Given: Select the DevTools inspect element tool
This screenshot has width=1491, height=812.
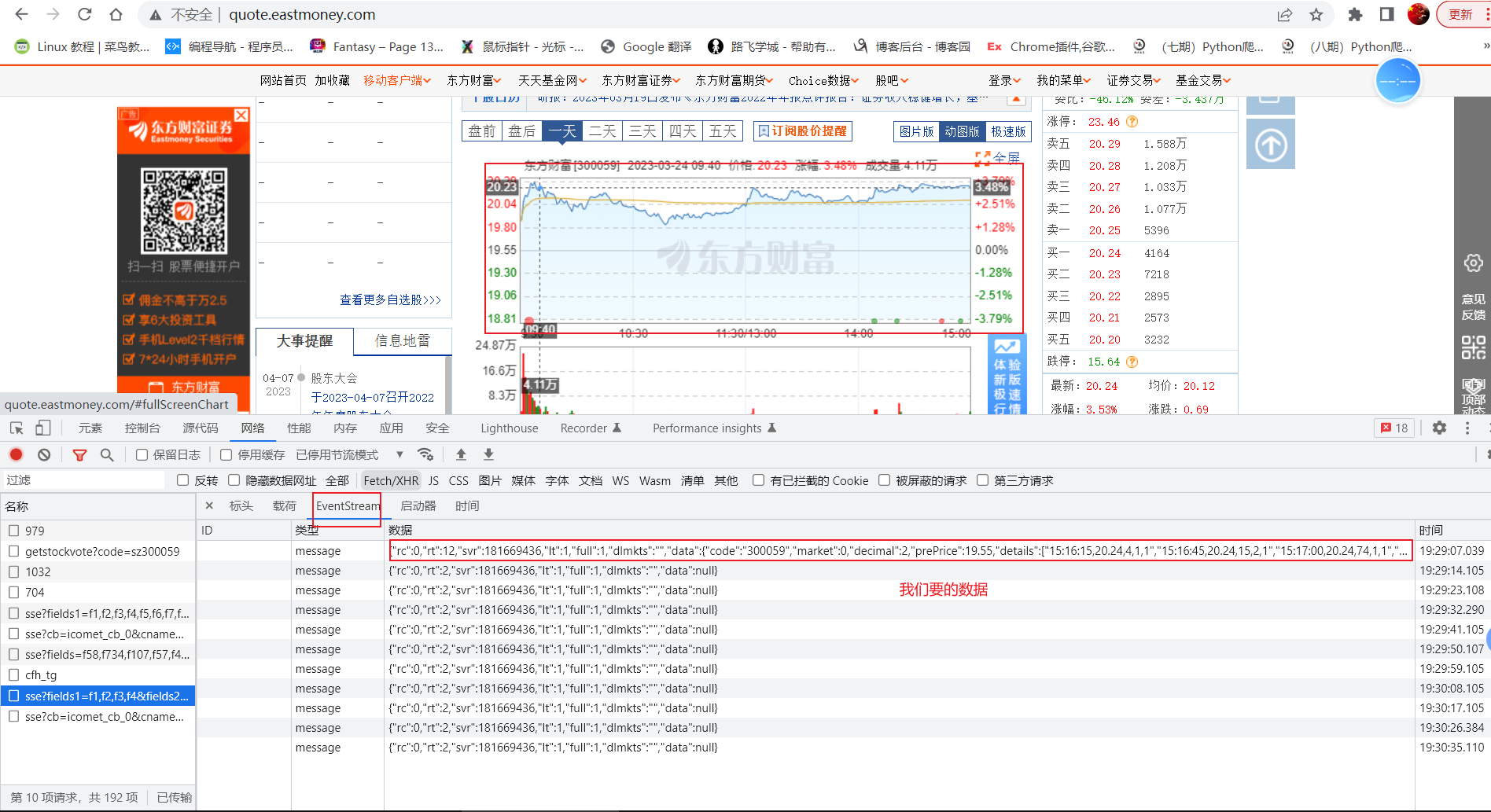Looking at the screenshot, I should [17, 428].
